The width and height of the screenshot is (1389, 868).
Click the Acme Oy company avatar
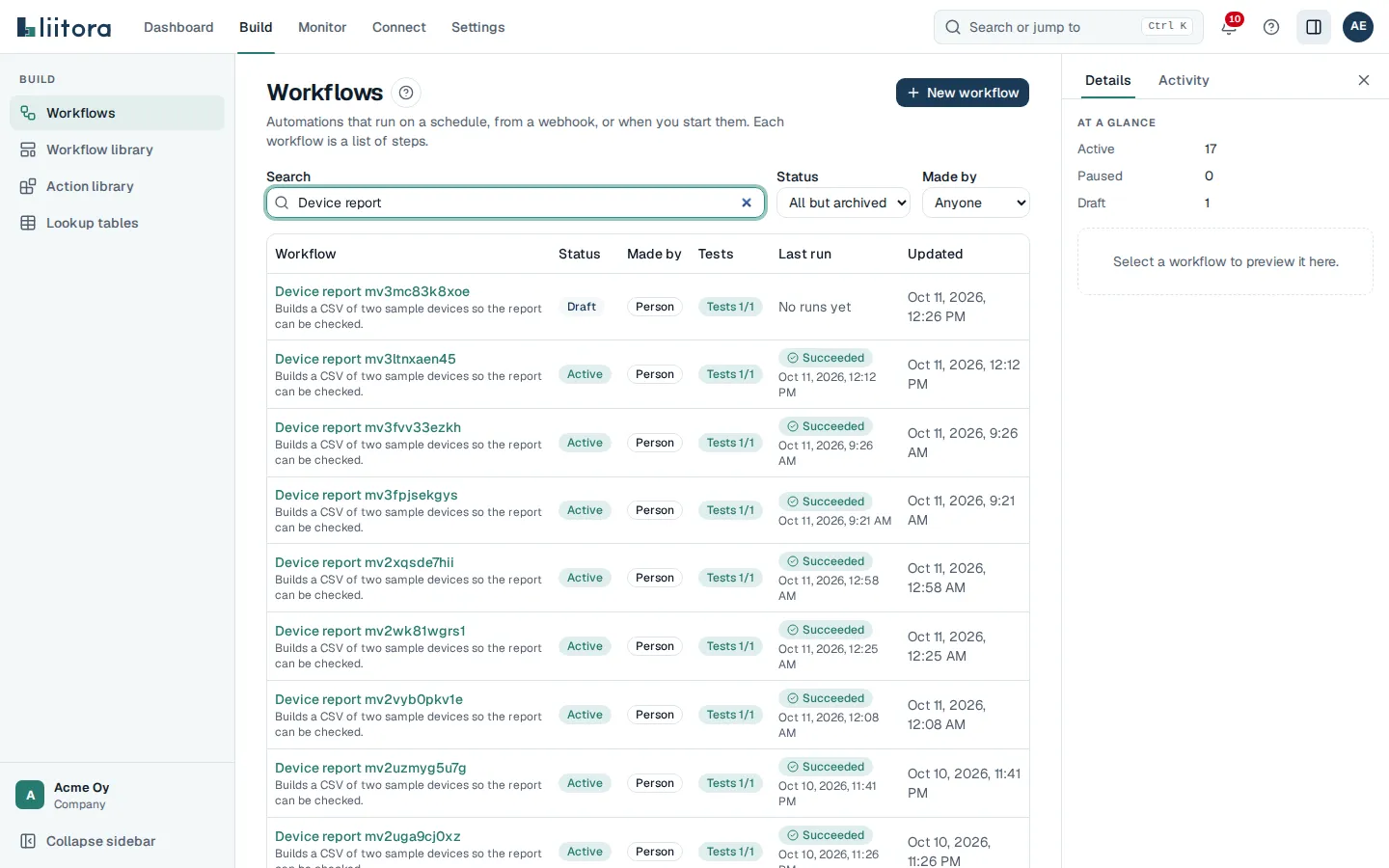pyautogui.click(x=30, y=795)
